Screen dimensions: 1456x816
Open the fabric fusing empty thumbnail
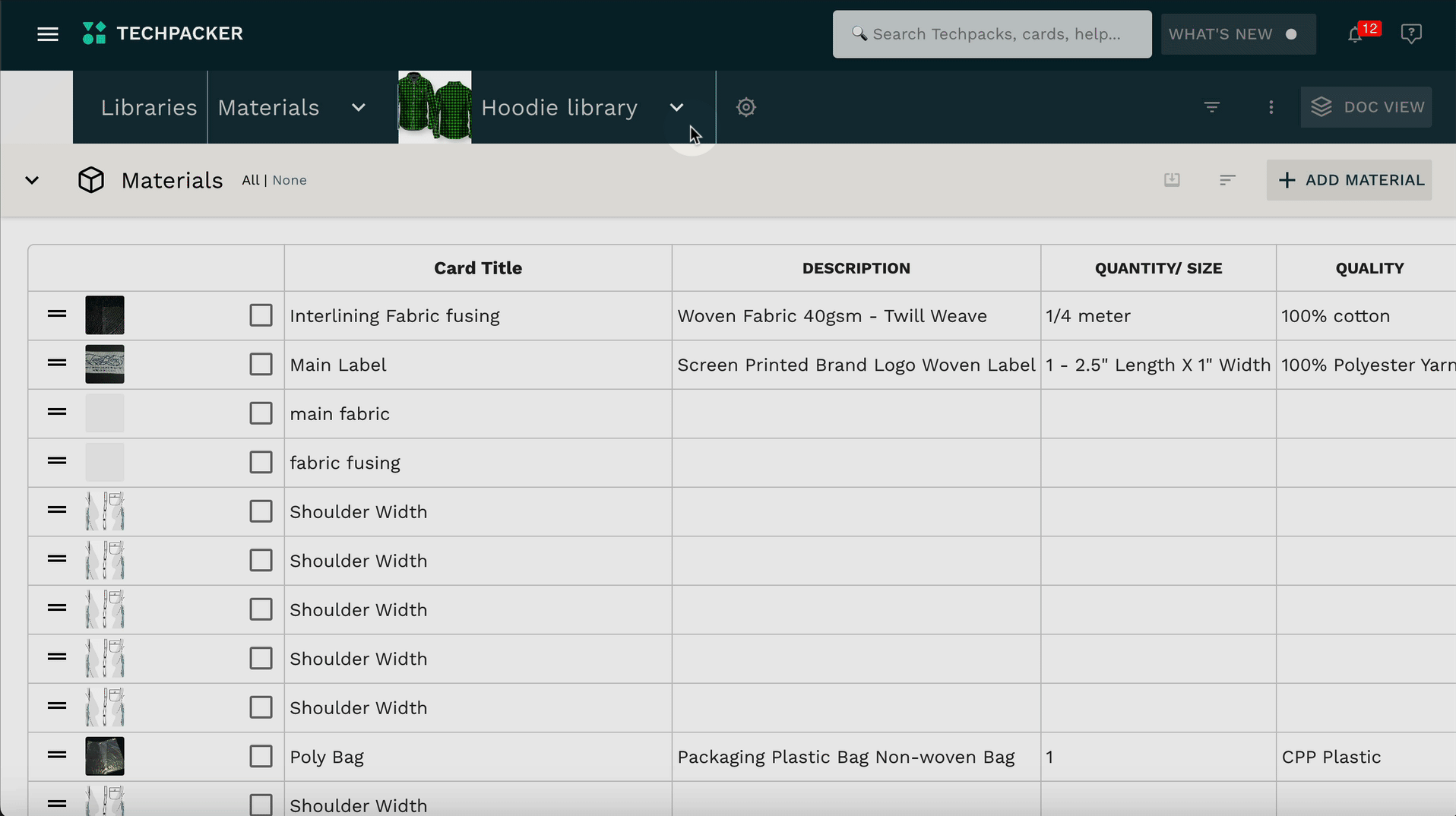pyautogui.click(x=105, y=462)
